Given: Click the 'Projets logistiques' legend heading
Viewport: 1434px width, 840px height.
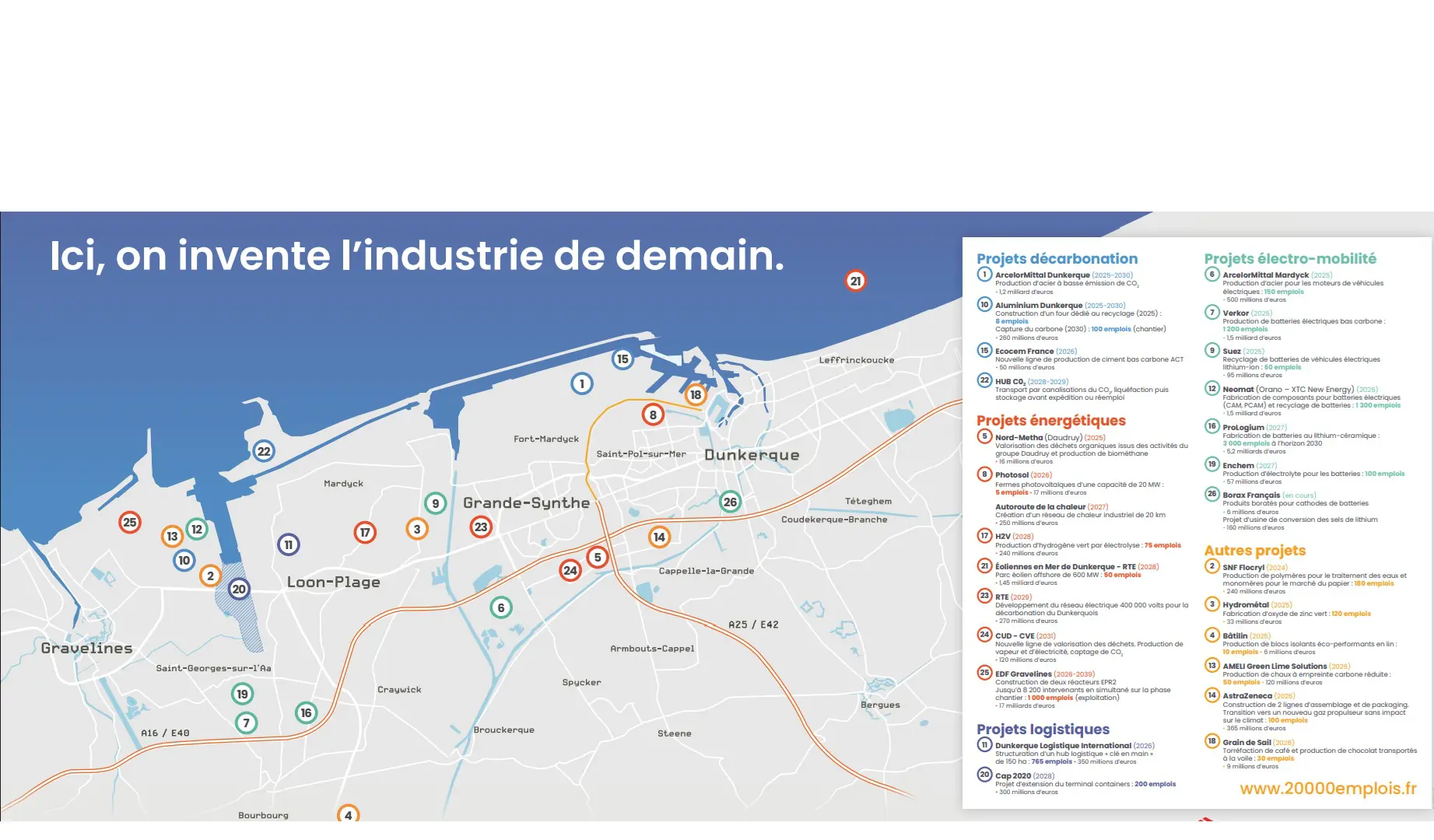Looking at the screenshot, I should tap(1043, 729).
